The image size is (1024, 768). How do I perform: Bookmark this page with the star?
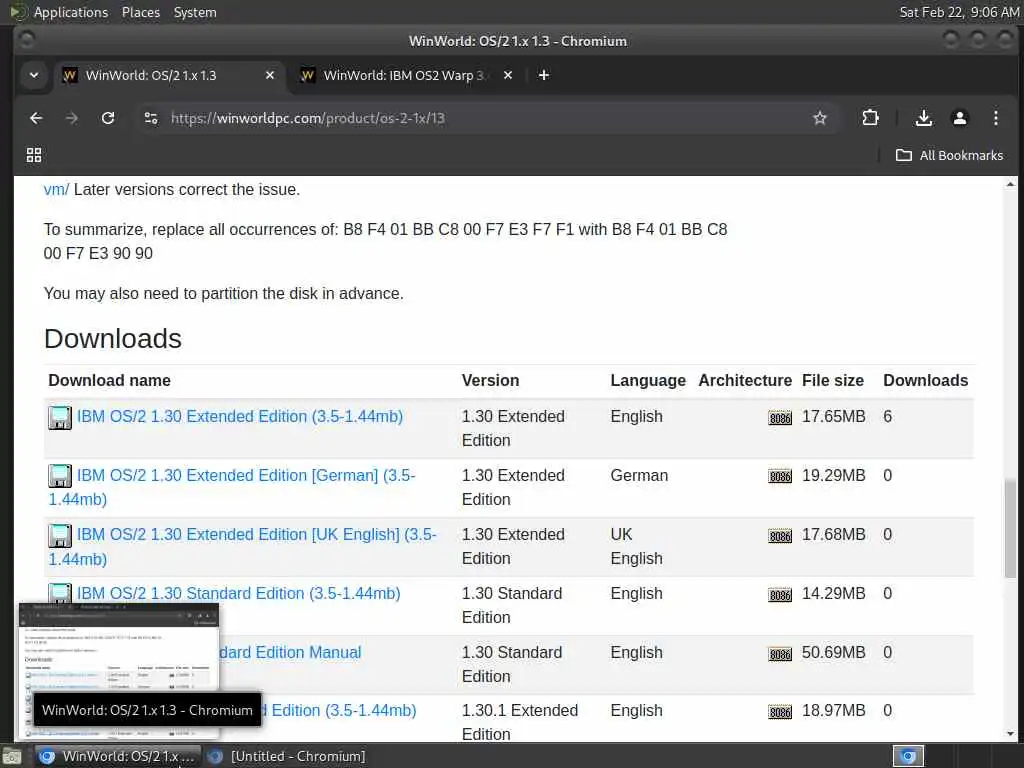pos(820,118)
